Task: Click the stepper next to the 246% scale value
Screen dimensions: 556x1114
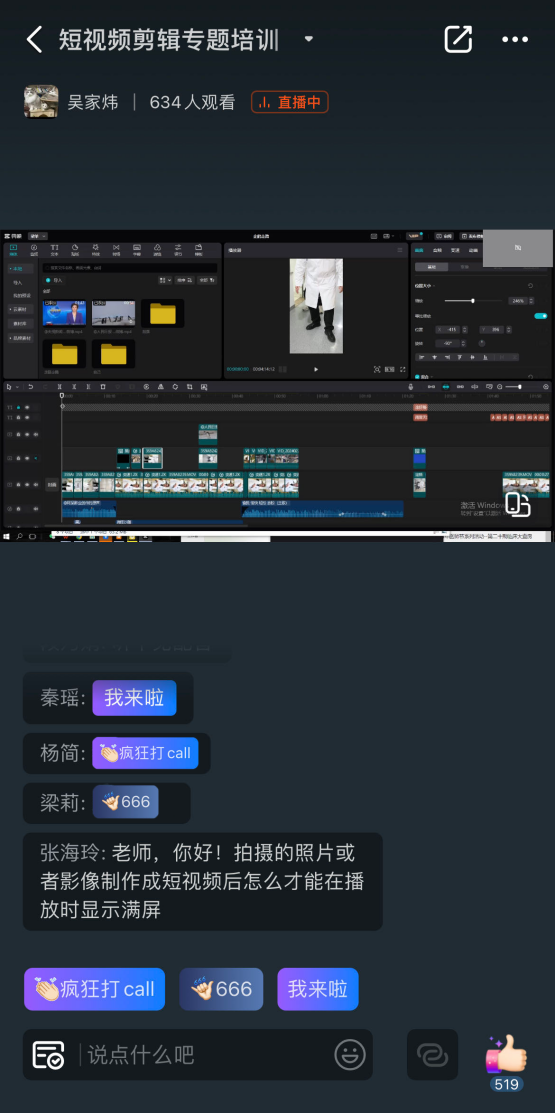Action: tap(530, 301)
